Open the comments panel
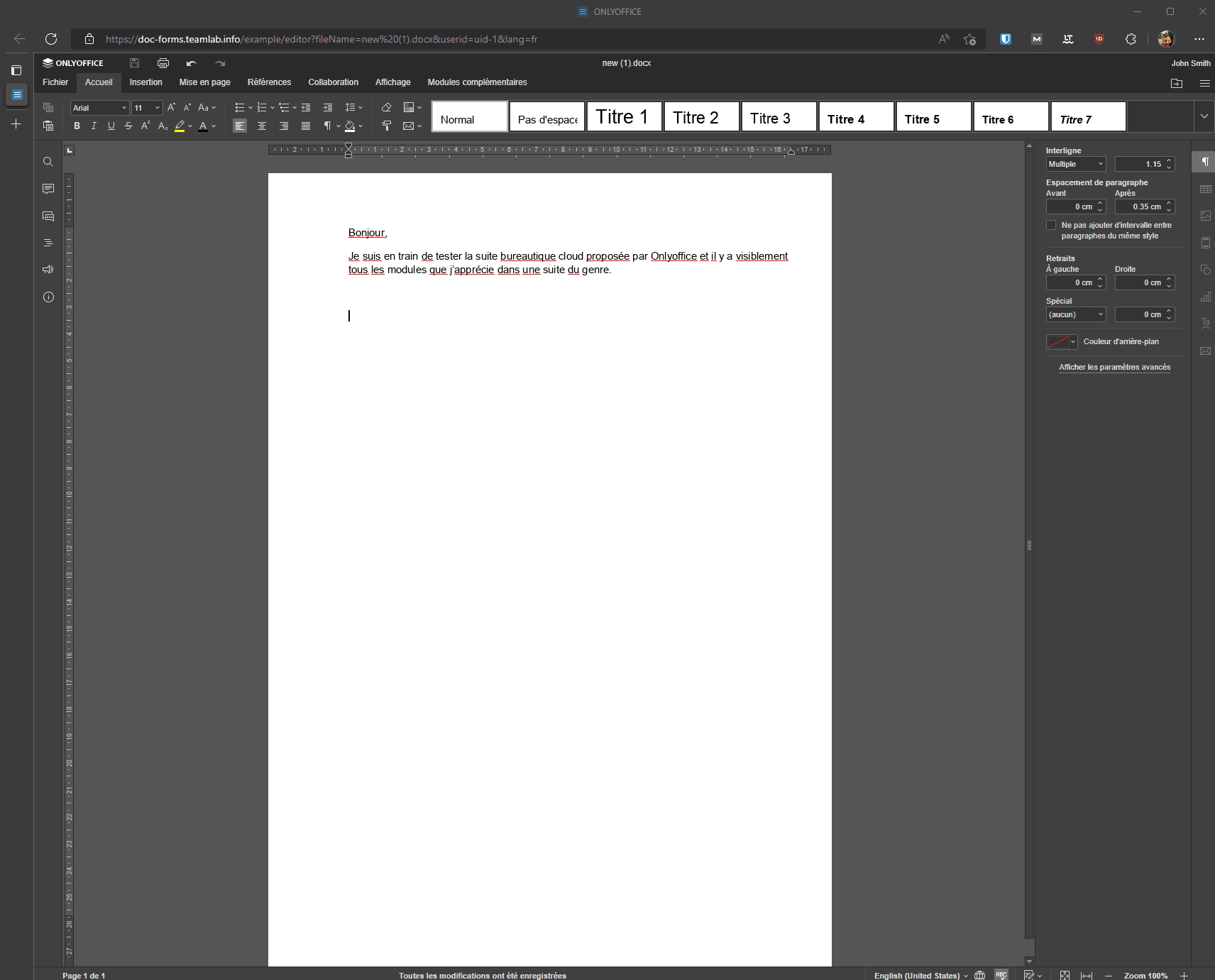 click(x=48, y=189)
